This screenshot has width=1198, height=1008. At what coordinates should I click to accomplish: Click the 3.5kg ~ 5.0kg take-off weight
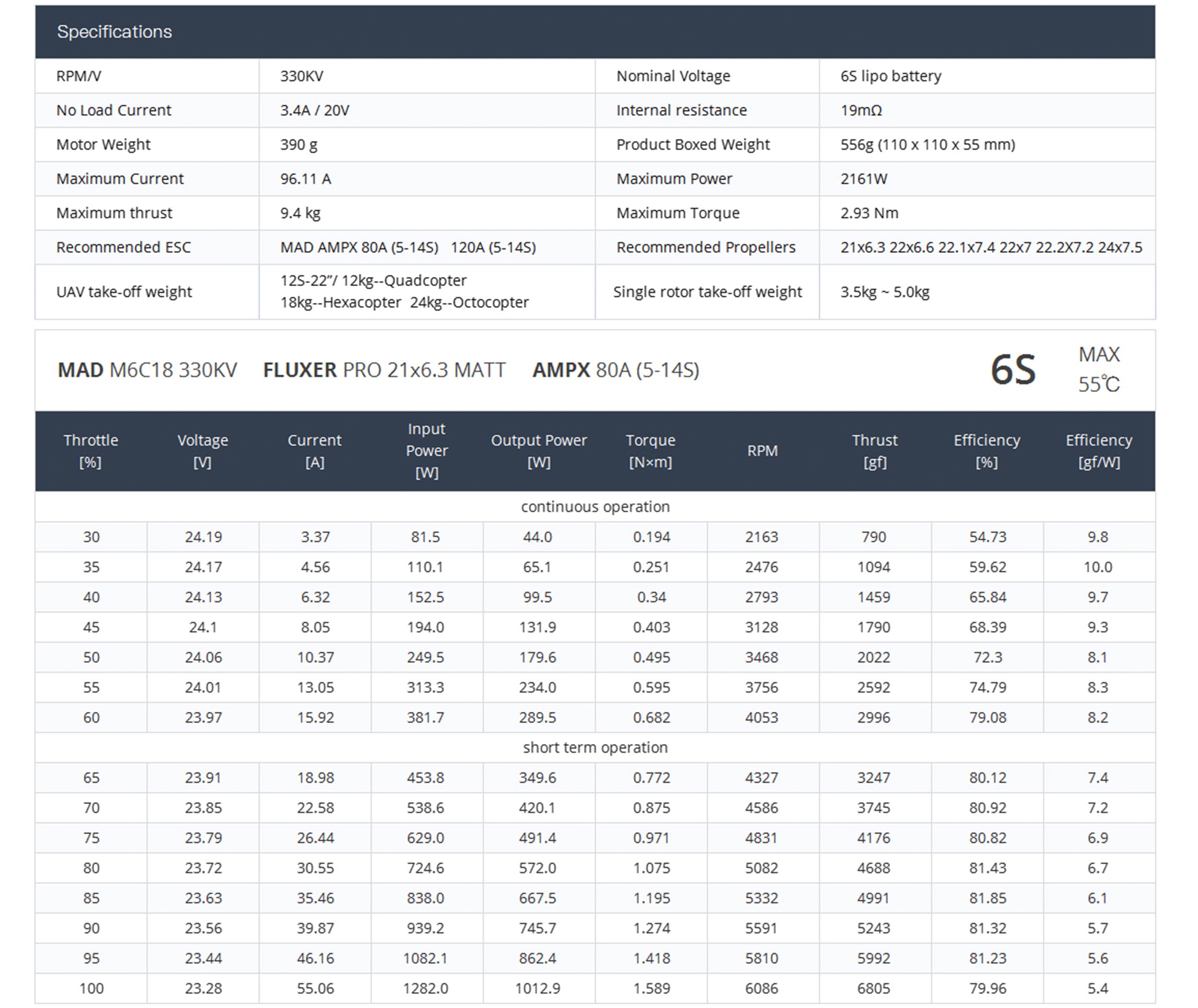coord(884,292)
